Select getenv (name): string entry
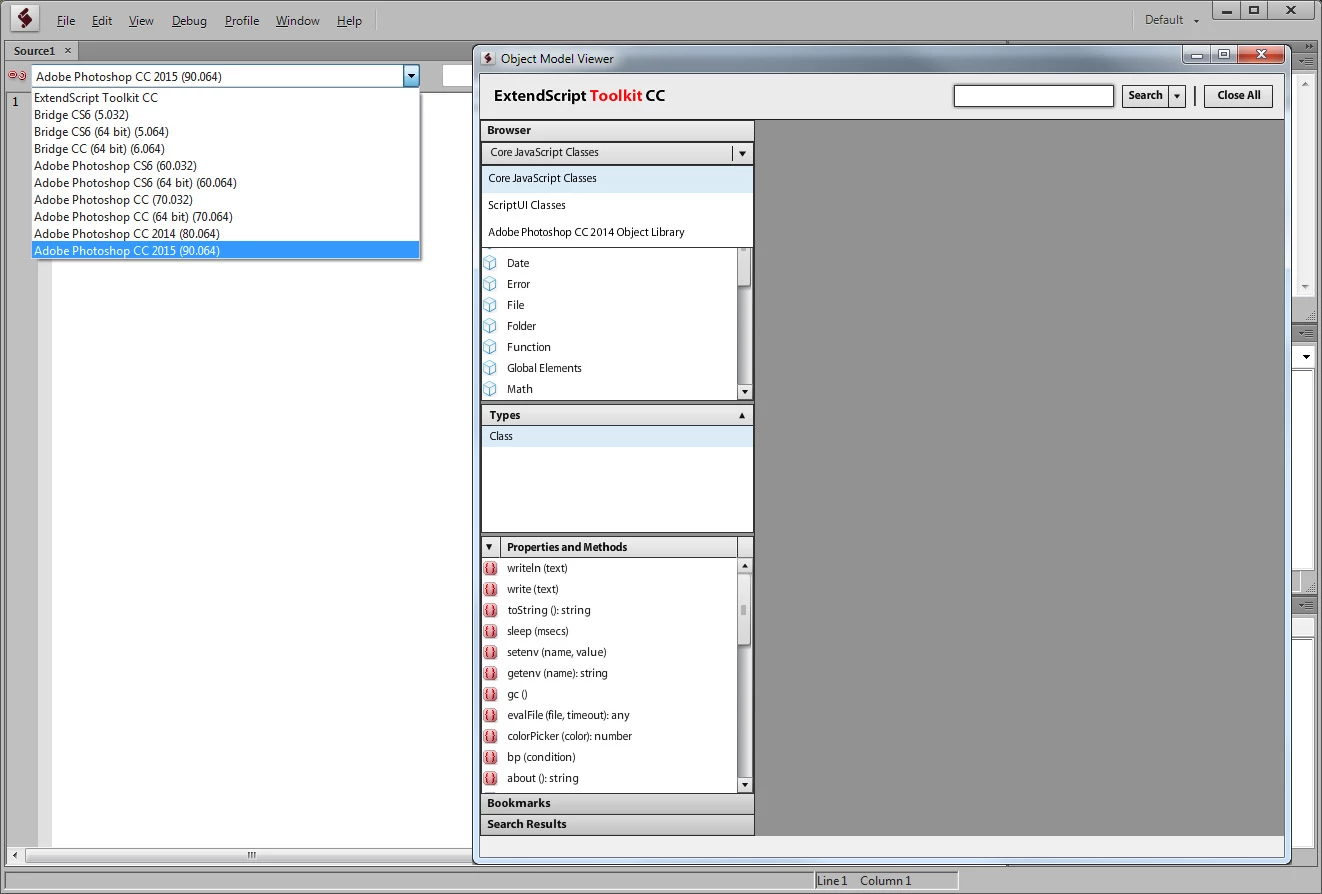Viewport: 1322px width, 894px height. pyautogui.click(x=609, y=673)
